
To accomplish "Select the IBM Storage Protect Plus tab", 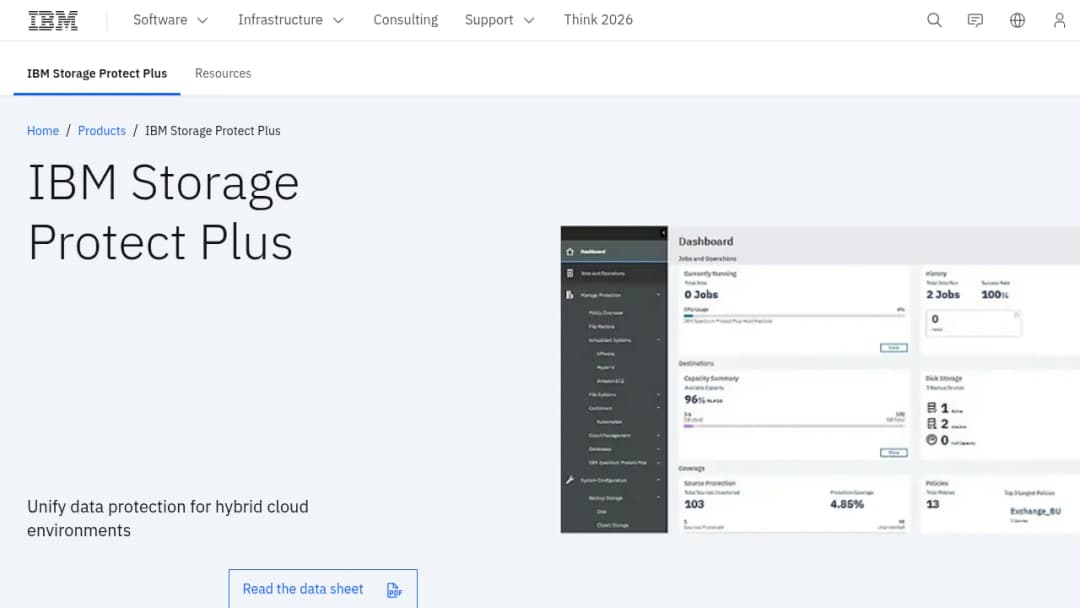I will coord(97,74).
